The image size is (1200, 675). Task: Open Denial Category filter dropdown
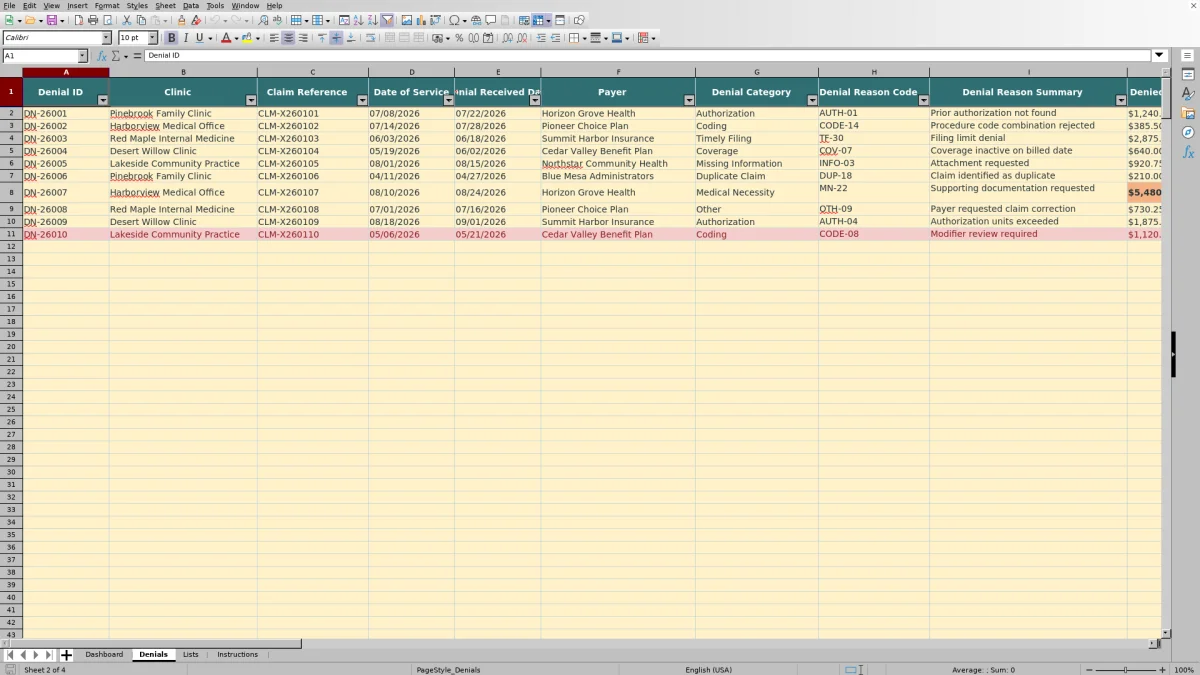(x=812, y=100)
